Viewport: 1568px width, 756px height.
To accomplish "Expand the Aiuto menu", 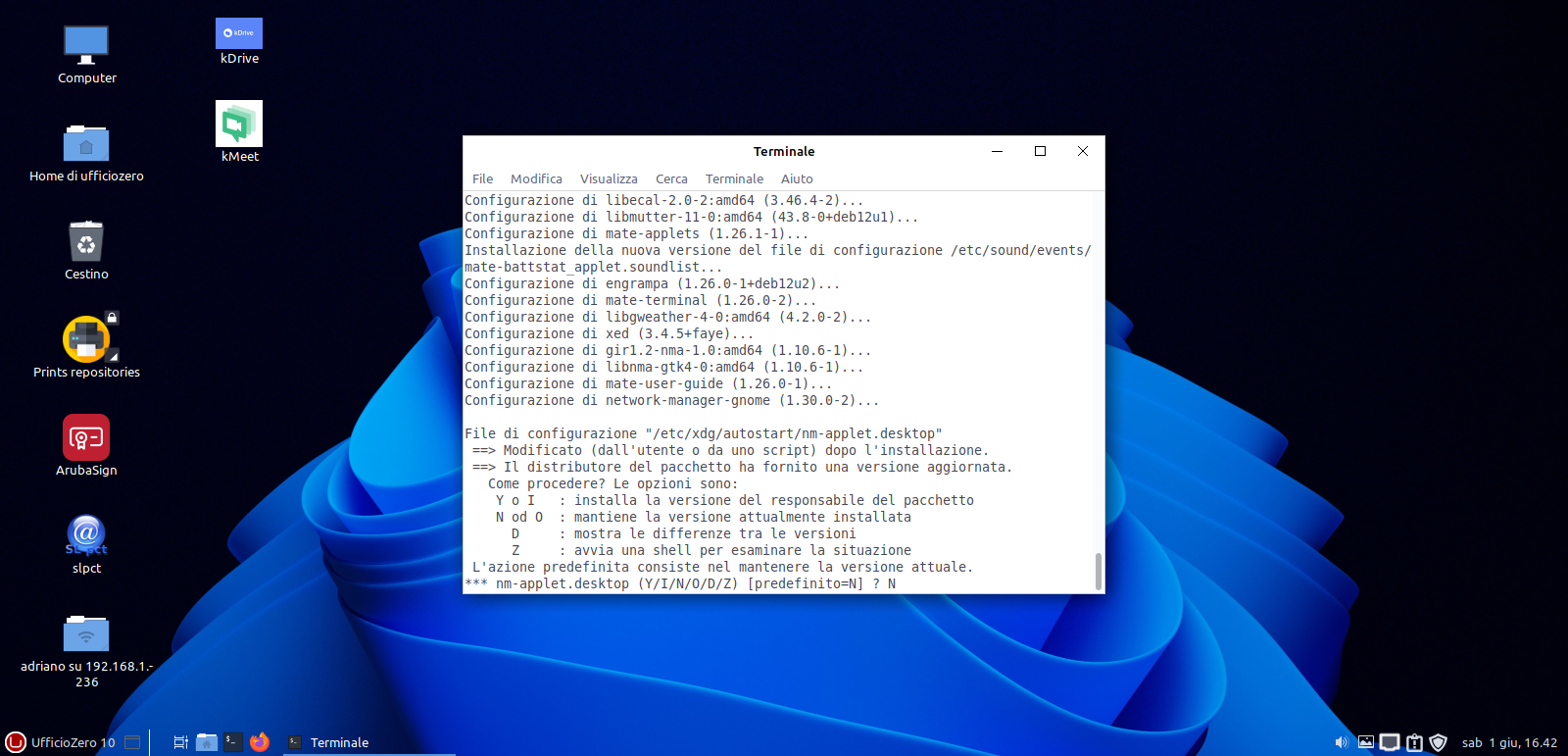I will coord(797,178).
